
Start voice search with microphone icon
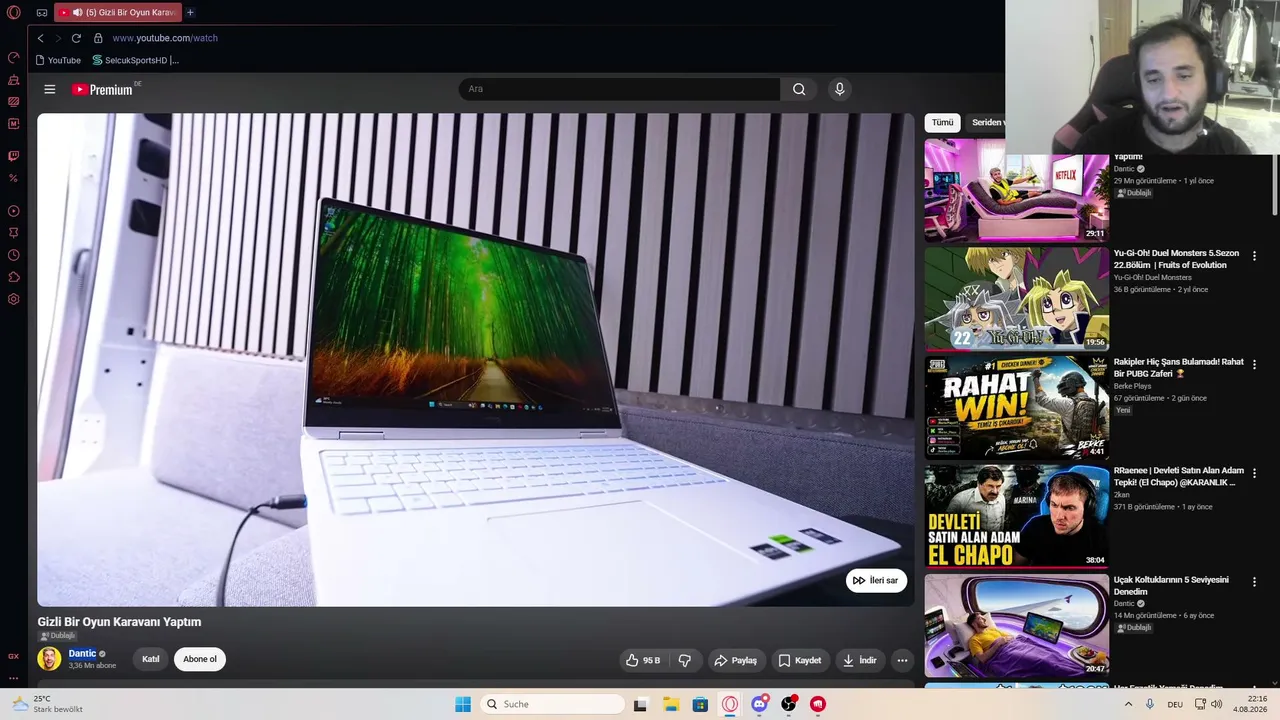click(x=839, y=89)
